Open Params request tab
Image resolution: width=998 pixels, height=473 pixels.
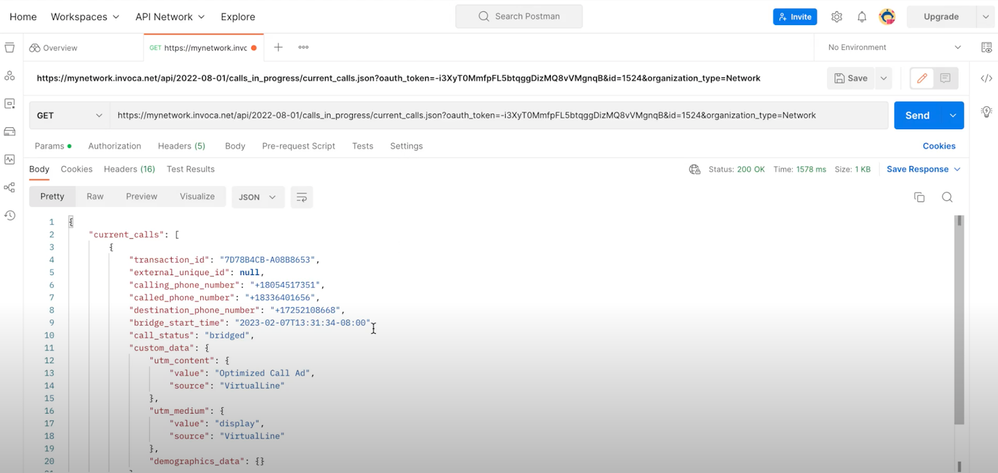[x=53, y=146]
